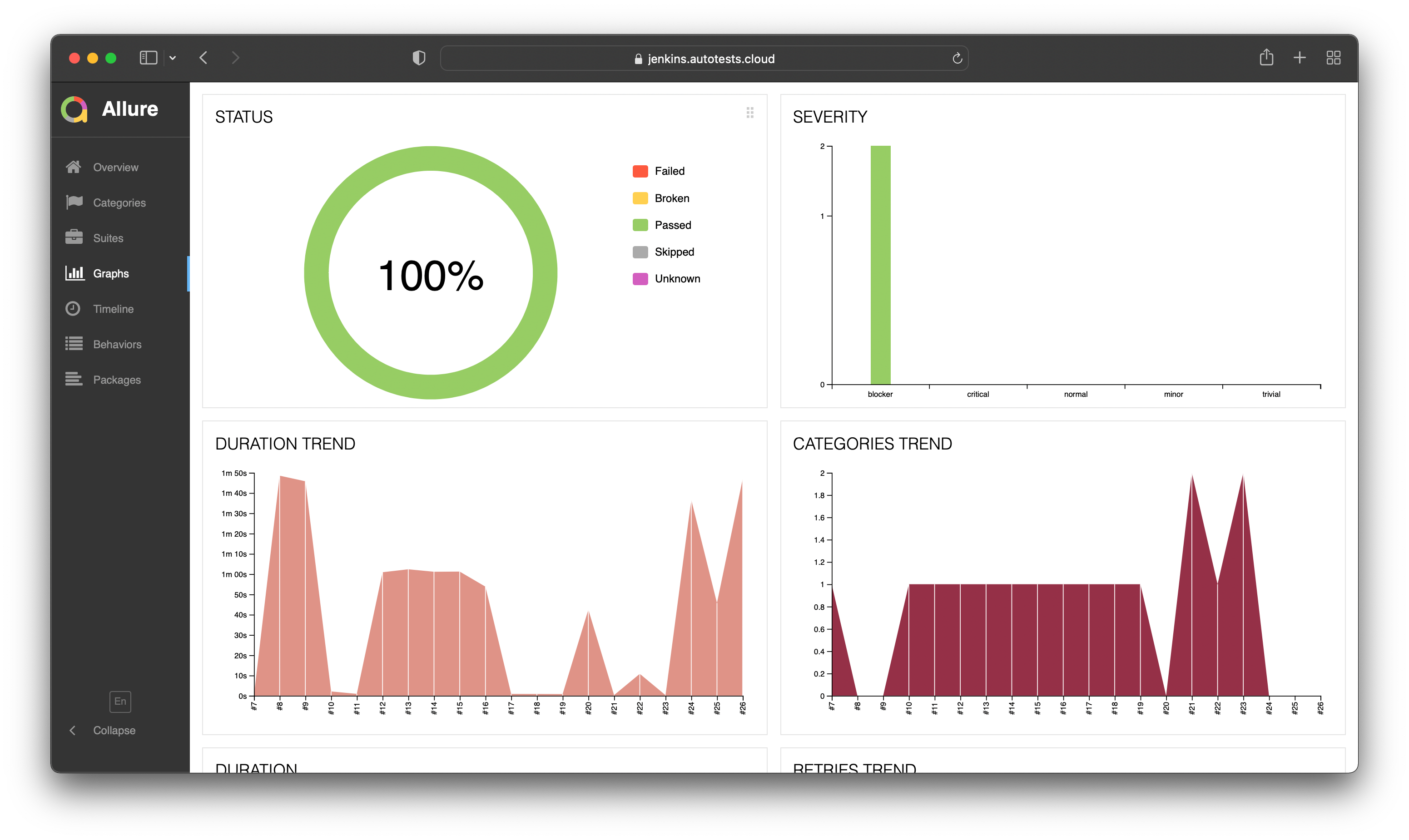Click the Safari share button

point(1266,57)
